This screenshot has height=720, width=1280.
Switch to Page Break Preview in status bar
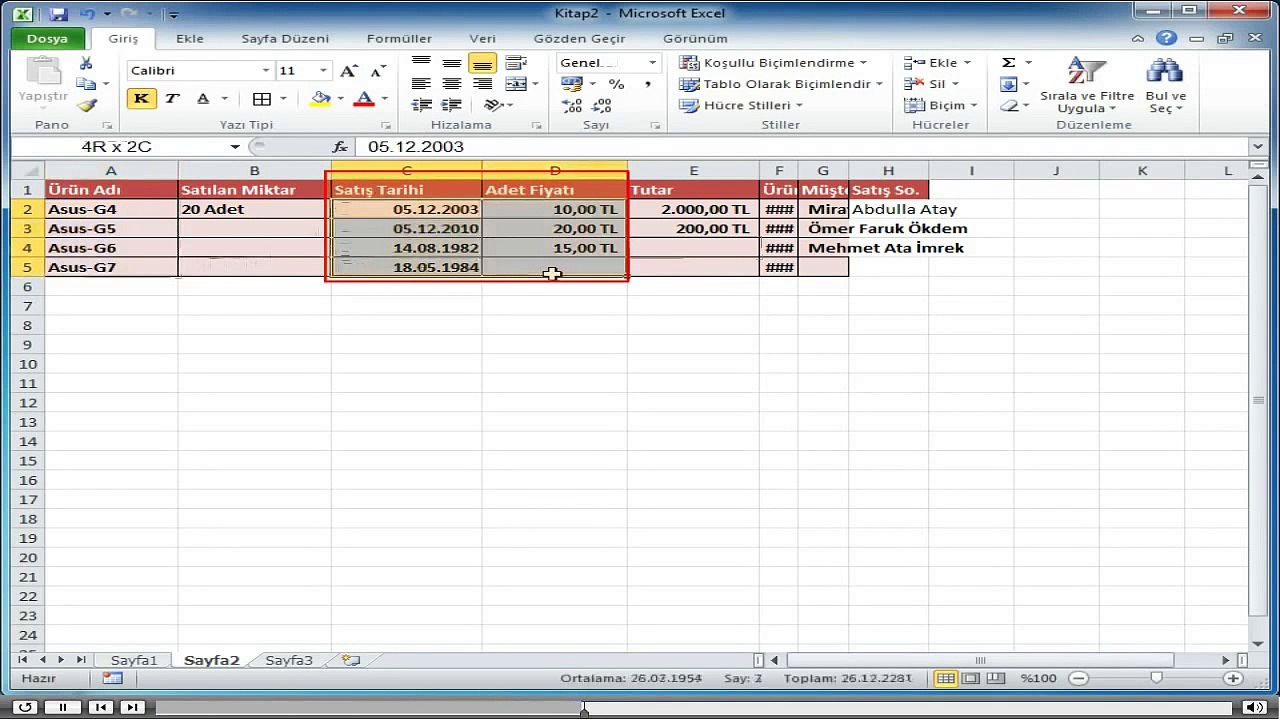996,678
